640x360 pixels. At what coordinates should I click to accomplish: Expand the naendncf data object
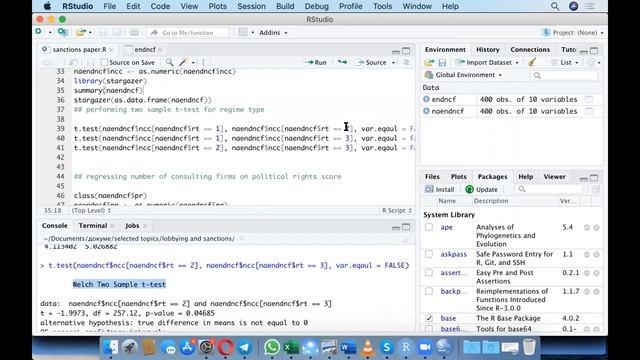pos(426,111)
